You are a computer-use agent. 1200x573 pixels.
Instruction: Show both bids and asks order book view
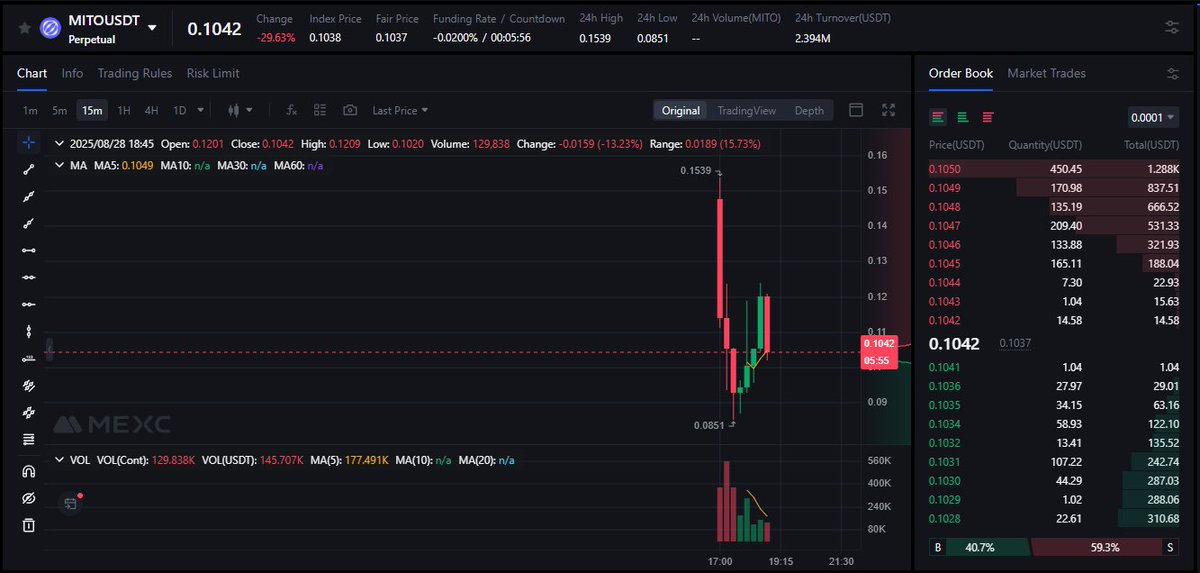point(938,117)
